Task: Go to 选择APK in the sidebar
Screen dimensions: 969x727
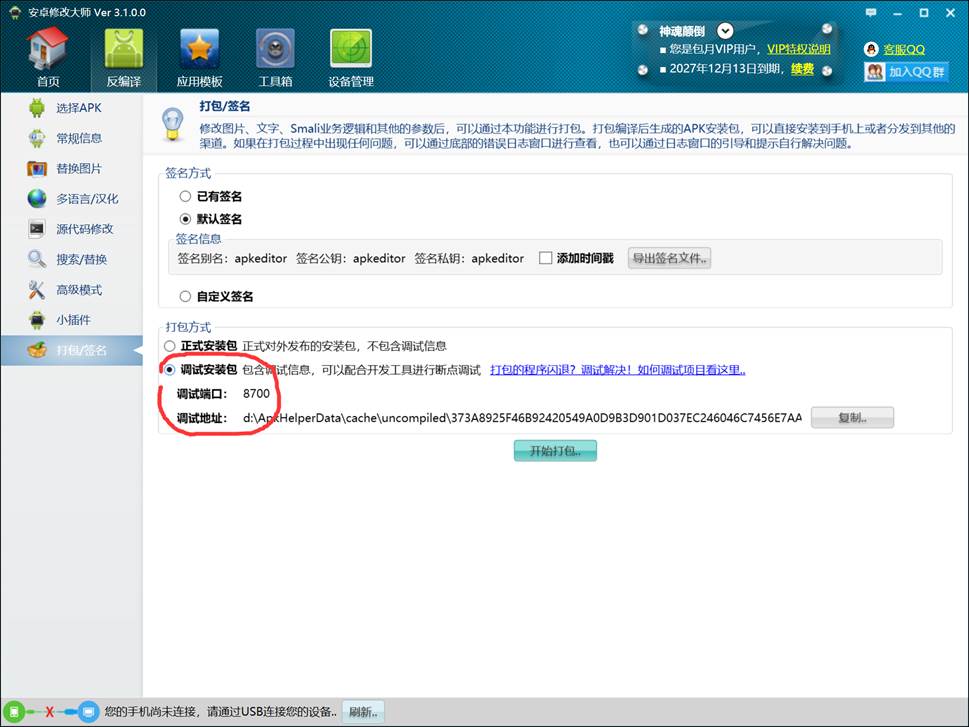Action: coord(72,108)
